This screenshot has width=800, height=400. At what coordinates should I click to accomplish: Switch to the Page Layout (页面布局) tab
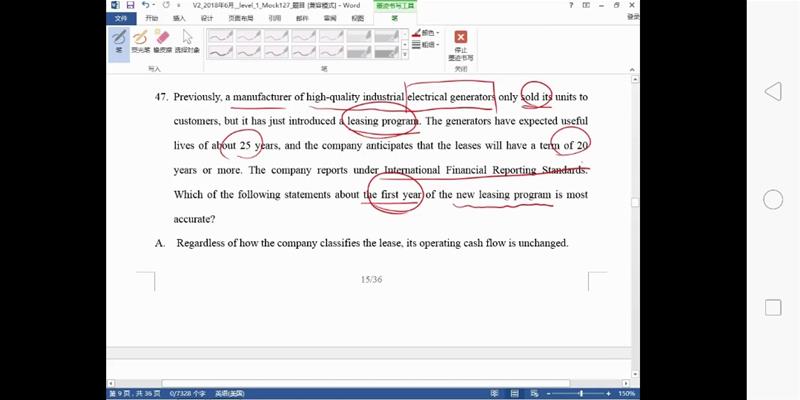pyautogui.click(x=240, y=18)
